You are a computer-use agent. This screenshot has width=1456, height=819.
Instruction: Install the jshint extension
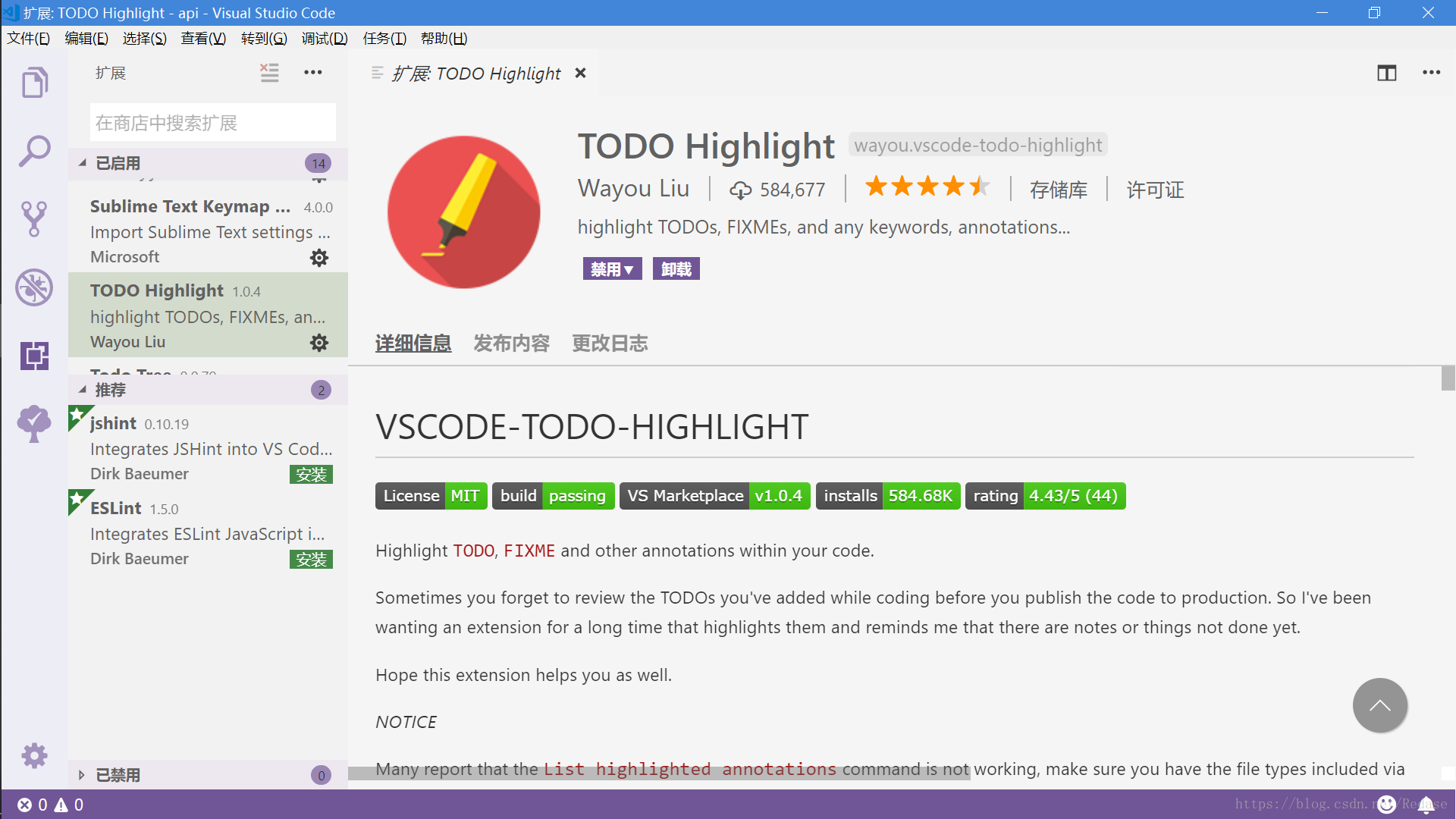[311, 475]
